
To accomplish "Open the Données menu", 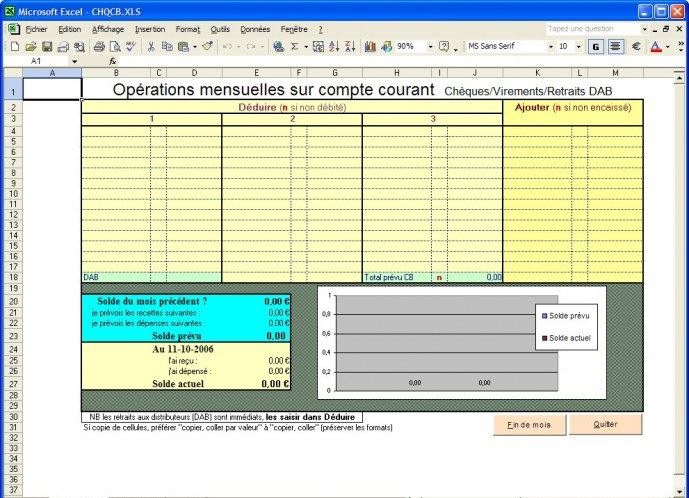I will click(255, 29).
